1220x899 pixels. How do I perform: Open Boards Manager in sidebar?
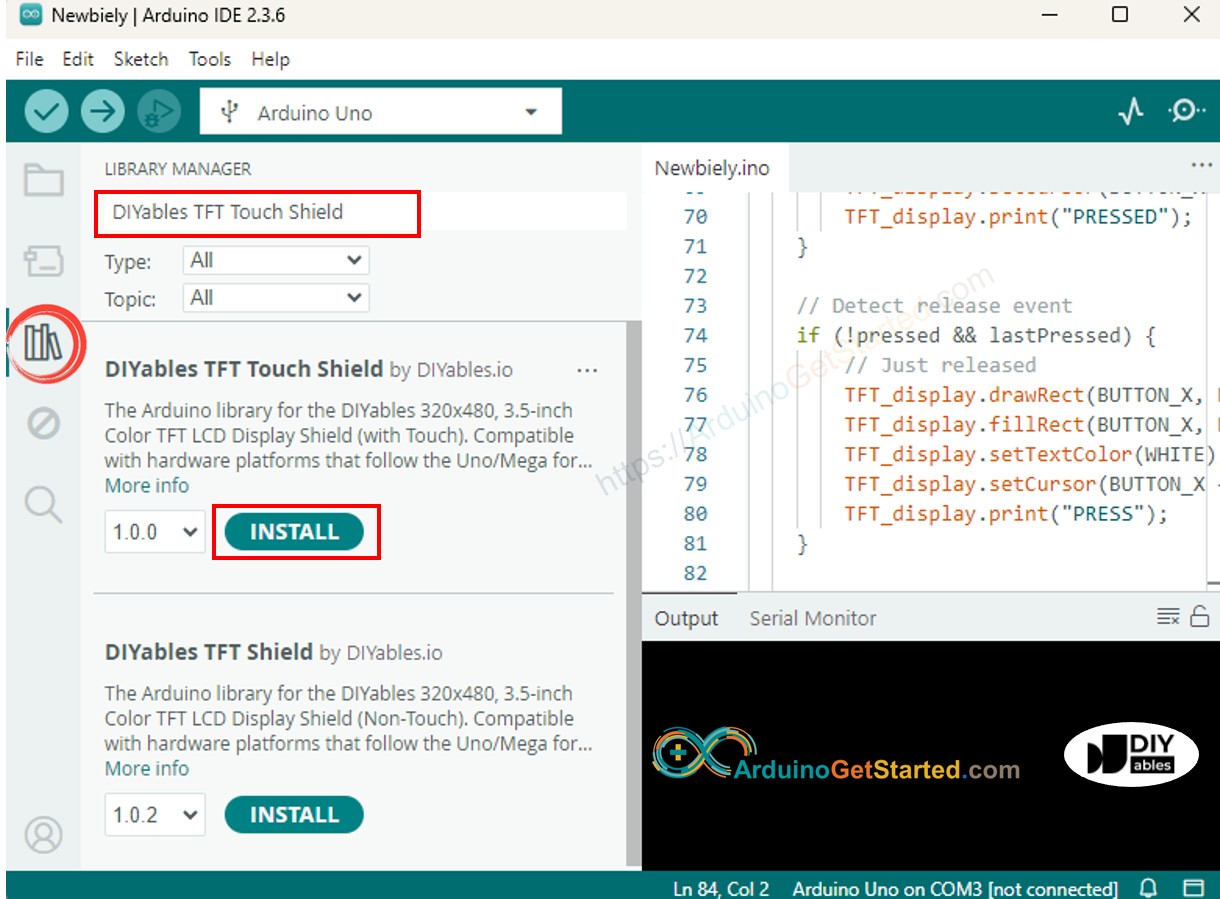(44, 262)
